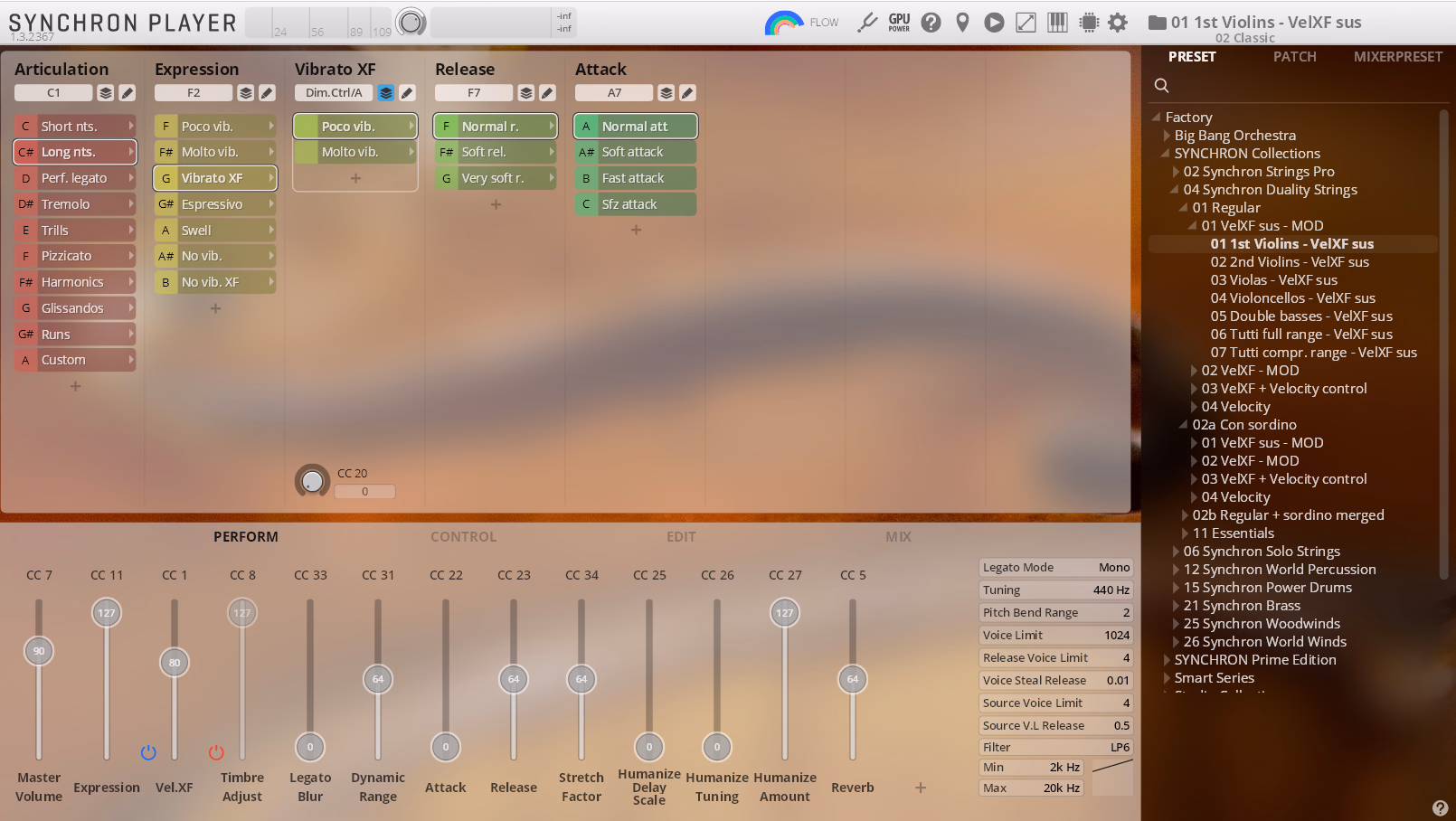
Task: Select the Espressivo expression slot
Action: (x=215, y=204)
